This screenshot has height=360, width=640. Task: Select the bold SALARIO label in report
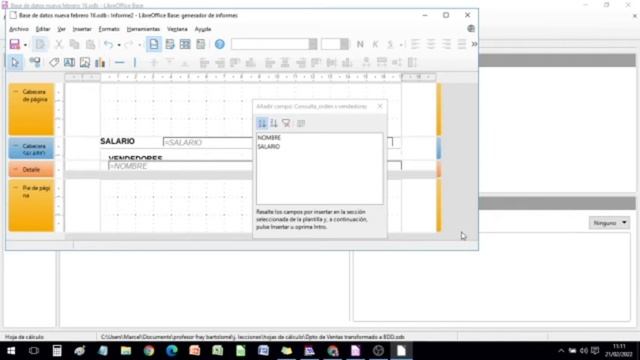118,141
